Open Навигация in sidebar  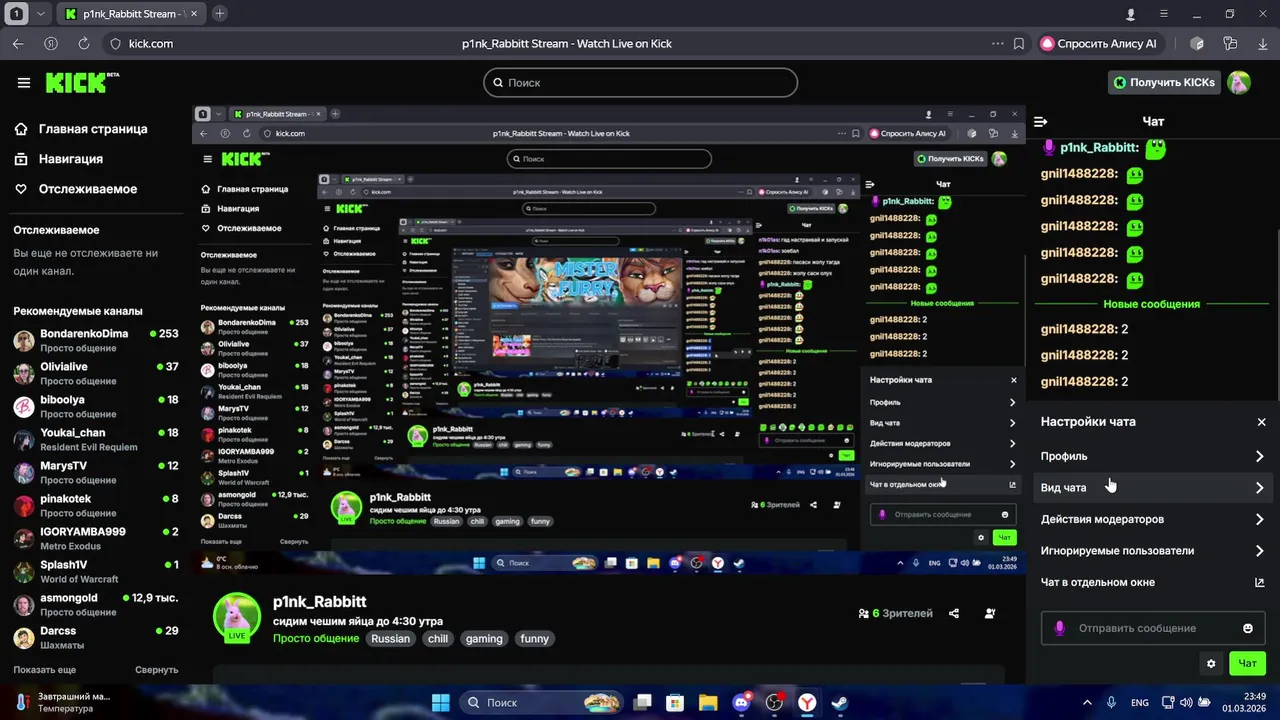click(x=59, y=159)
